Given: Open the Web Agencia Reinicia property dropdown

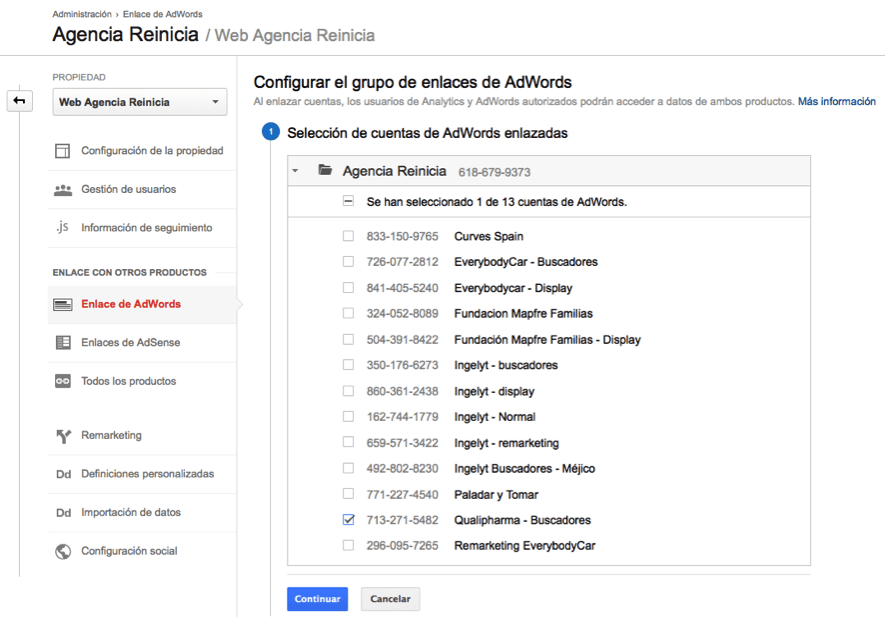Looking at the screenshot, I should [140, 102].
